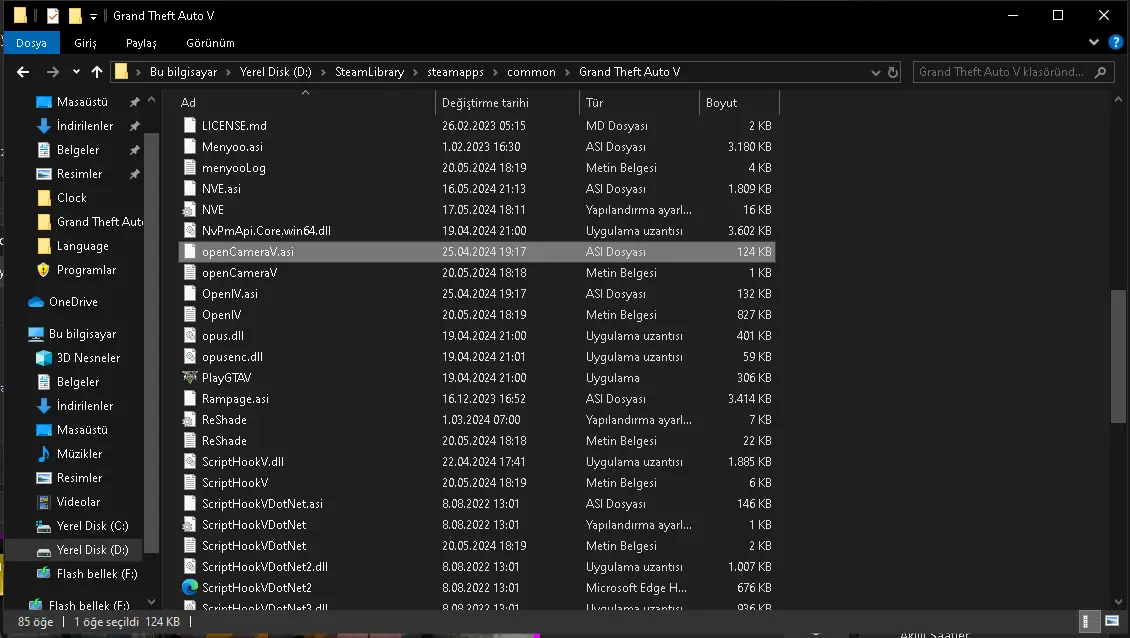This screenshot has width=1130, height=638.
Task: Click the New folder quick access icon
Action: [x=75, y=15]
